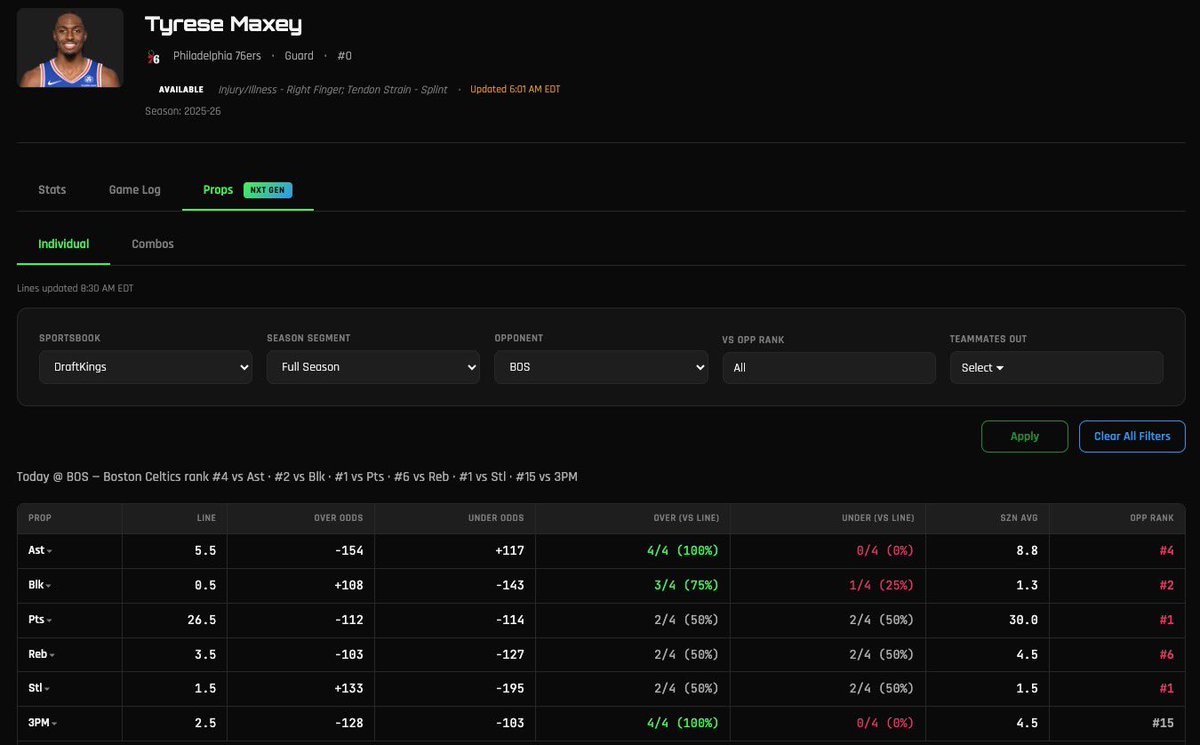The width and height of the screenshot is (1200, 745).
Task: Open the Individual props sub-tab
Action: click(64, 244)
